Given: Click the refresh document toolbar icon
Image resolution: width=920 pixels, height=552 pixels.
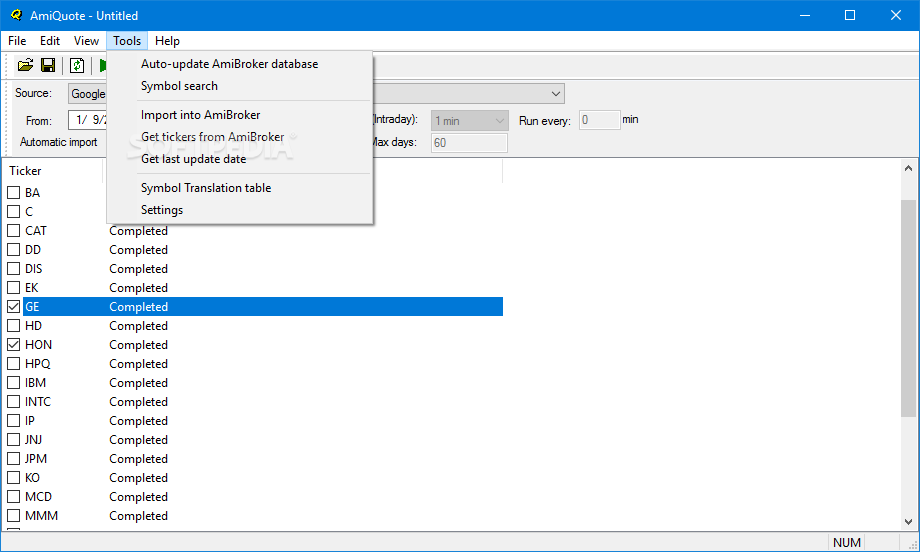Looking at the screenshot, I should pyautogui.click(x=77, y=65).
